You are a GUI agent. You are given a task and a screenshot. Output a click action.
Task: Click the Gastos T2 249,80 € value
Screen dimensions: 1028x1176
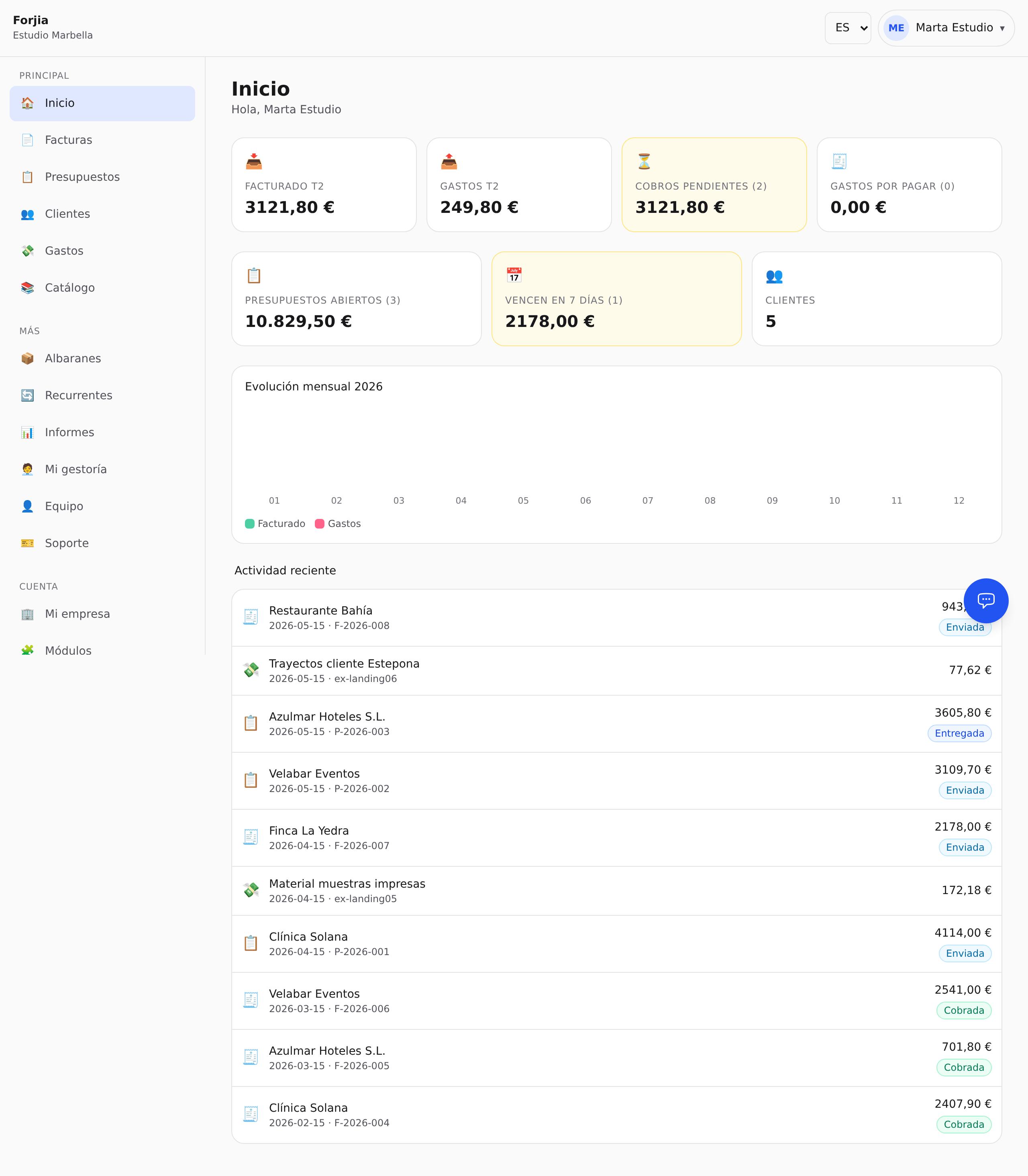click(x=479, y=207)
